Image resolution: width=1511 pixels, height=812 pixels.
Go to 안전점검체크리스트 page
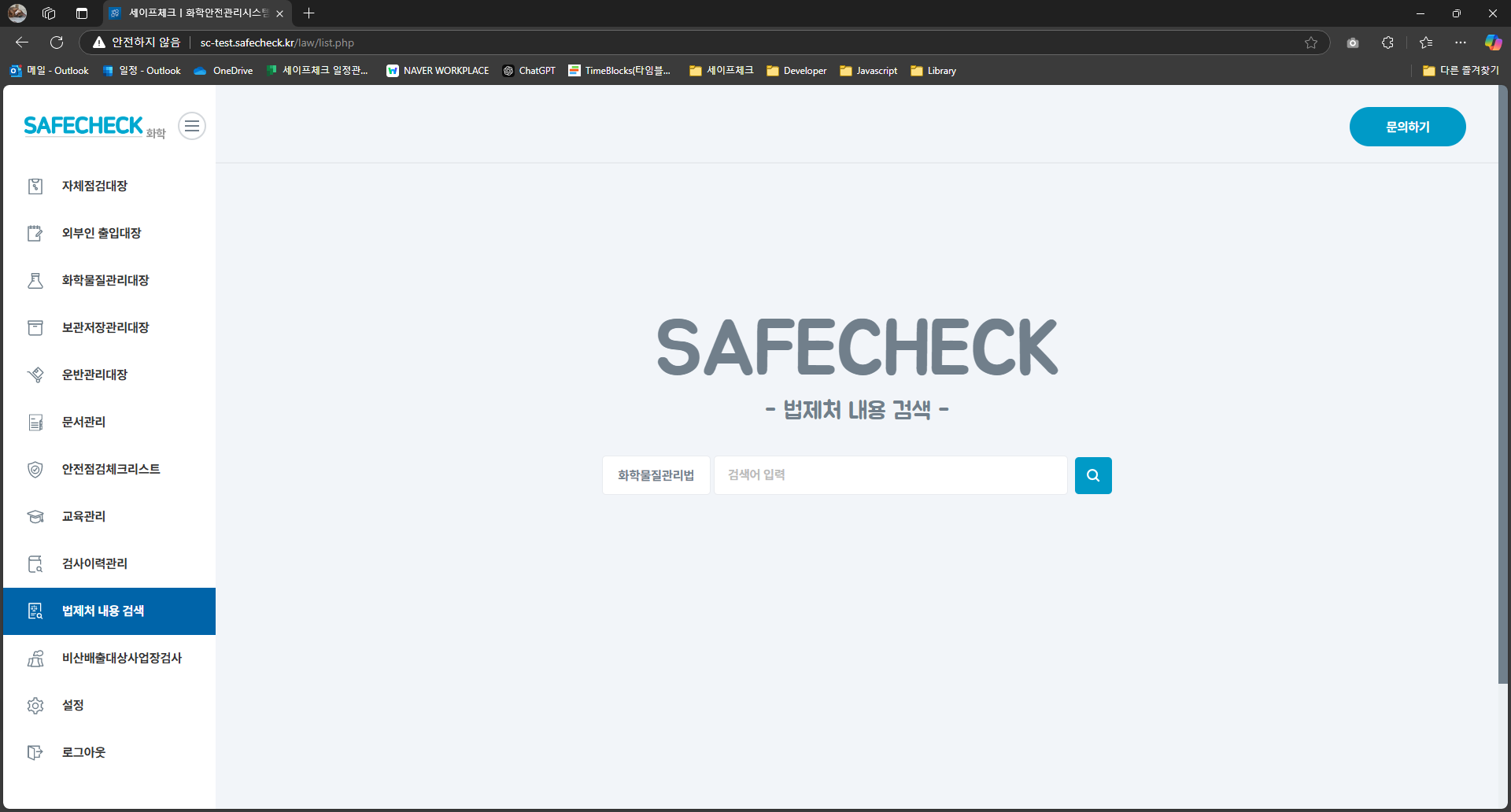[x=109, y=470]
